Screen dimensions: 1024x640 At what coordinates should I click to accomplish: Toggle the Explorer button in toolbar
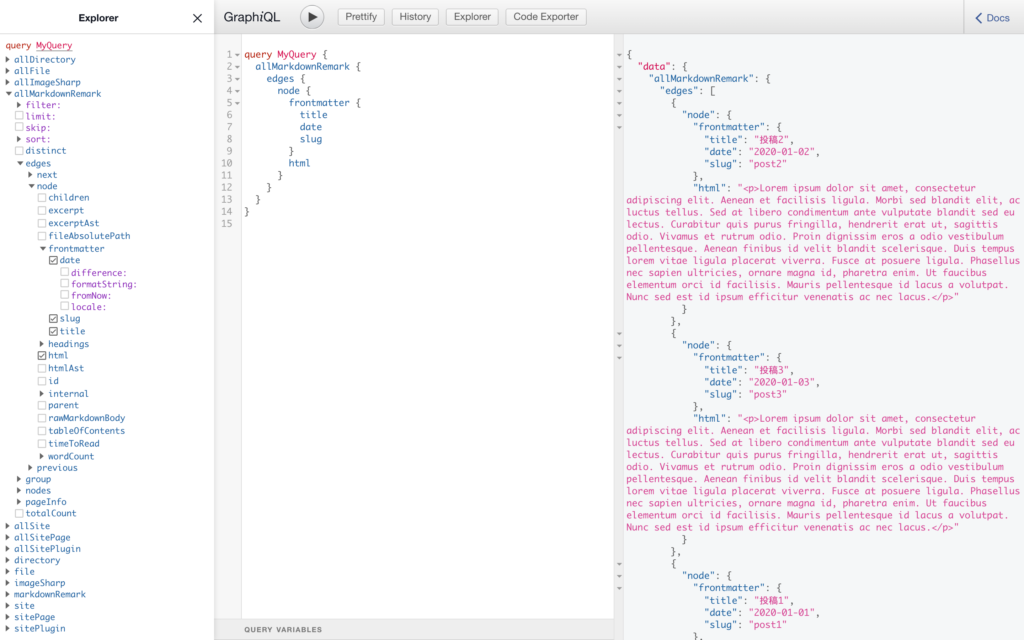tap(472, 17)
